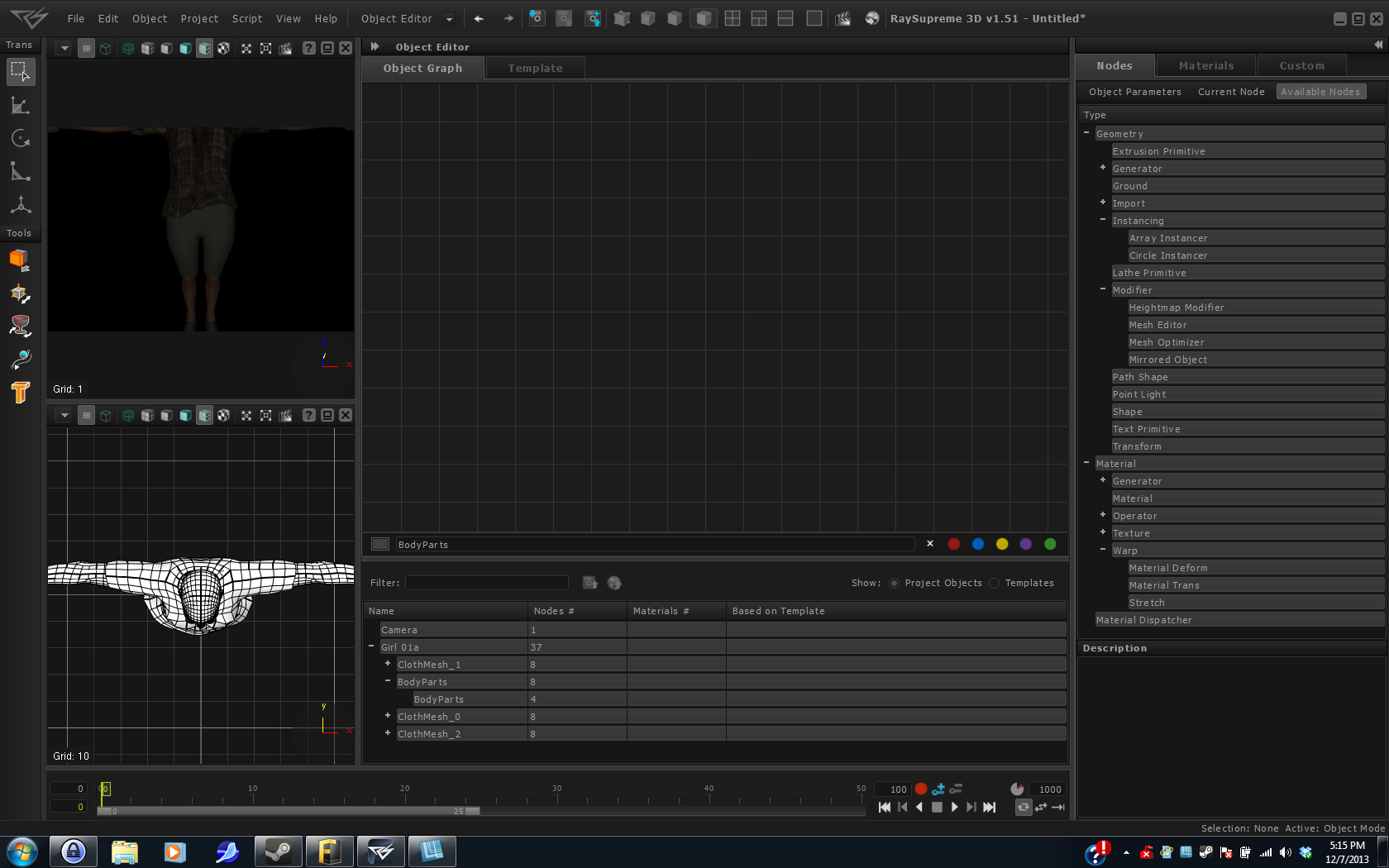
Task: Open the Project menu
Action: 199,18
